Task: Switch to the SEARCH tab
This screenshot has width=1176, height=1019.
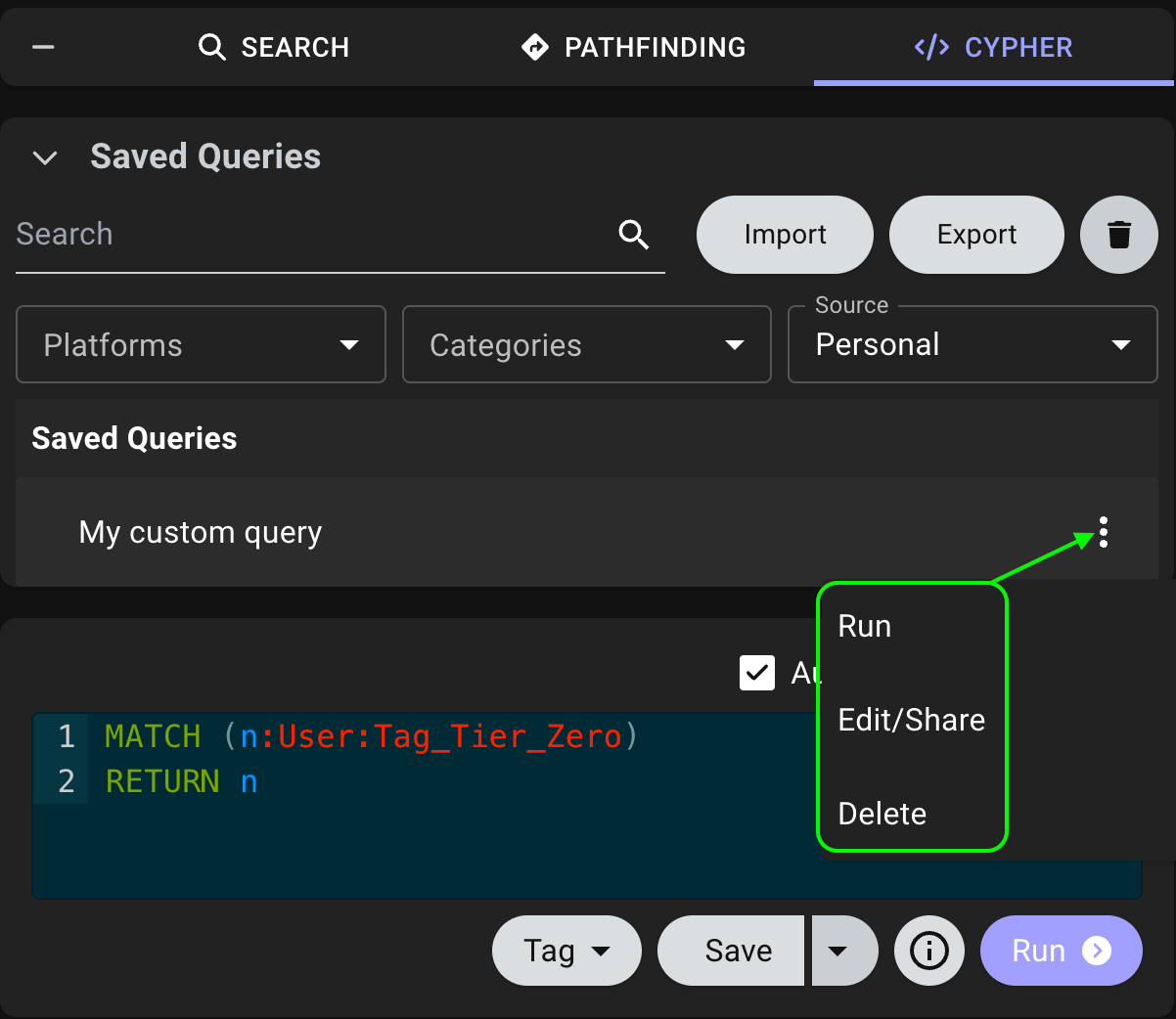Action: pyautogui.click(x=273, y=47)
